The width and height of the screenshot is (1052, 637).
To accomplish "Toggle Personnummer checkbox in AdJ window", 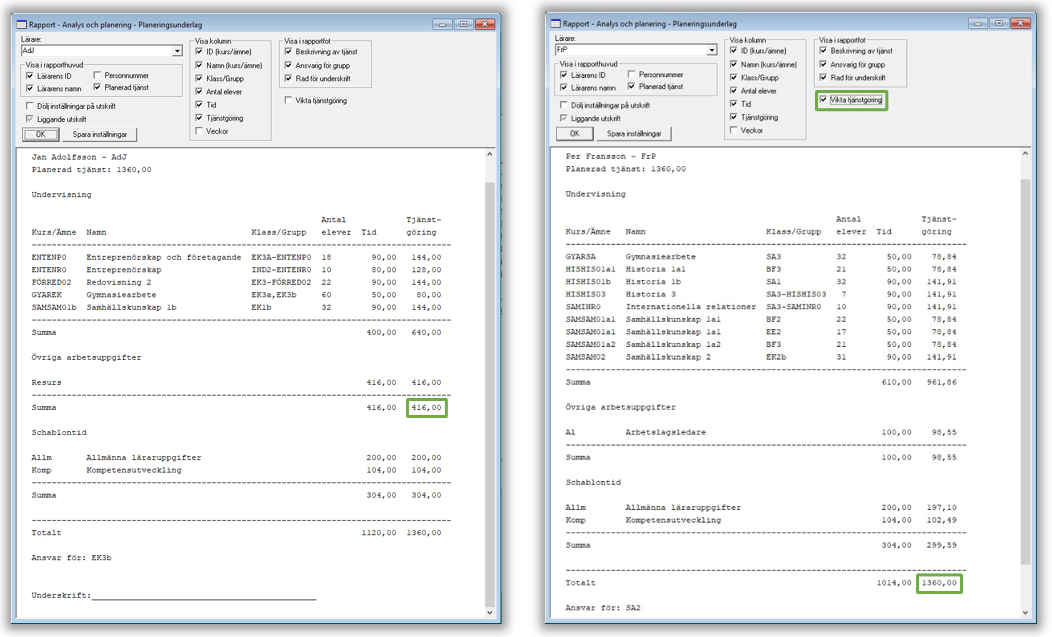I will [x=97, y=75].
